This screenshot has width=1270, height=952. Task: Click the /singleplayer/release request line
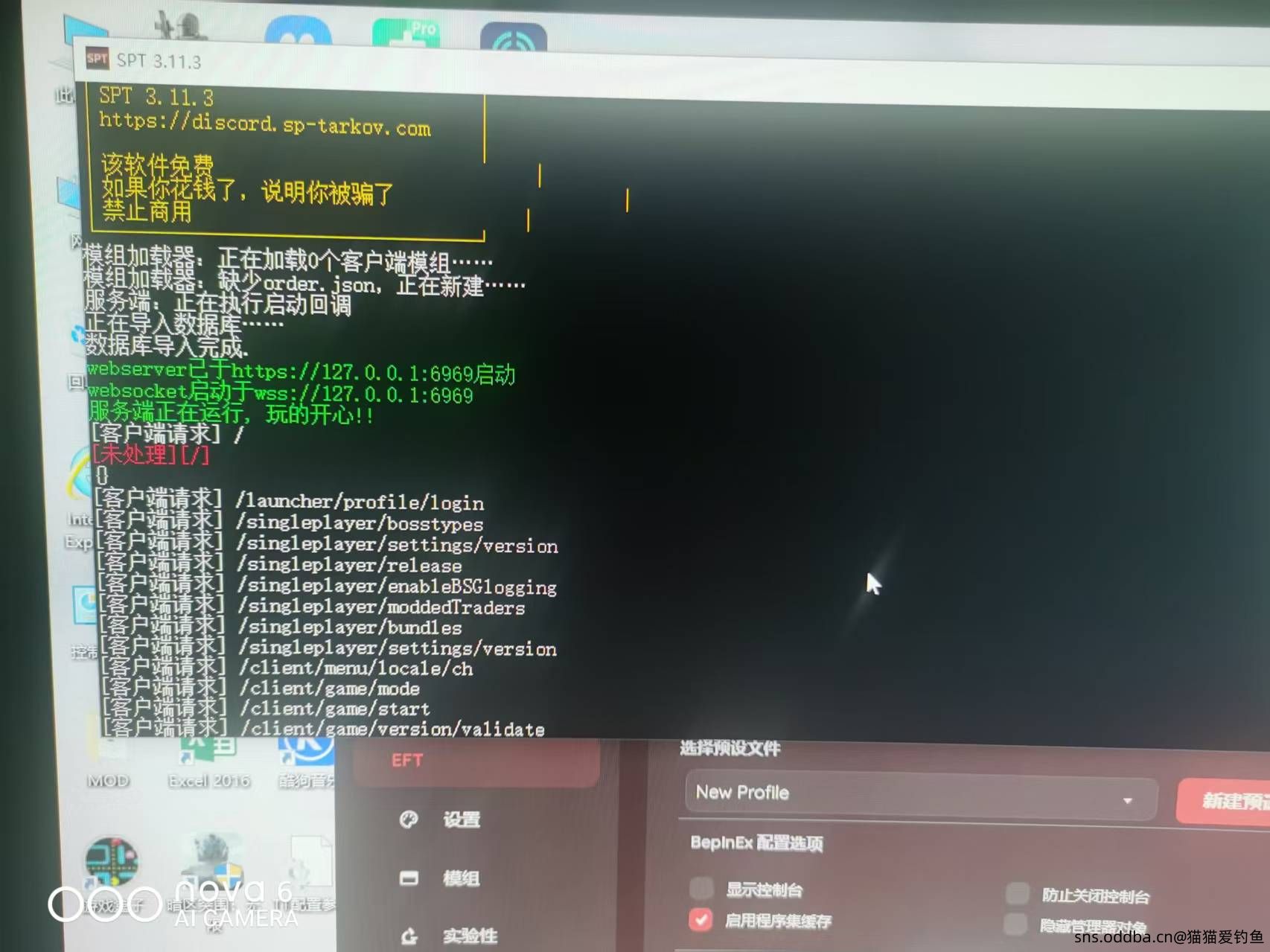tap(280, 563)
